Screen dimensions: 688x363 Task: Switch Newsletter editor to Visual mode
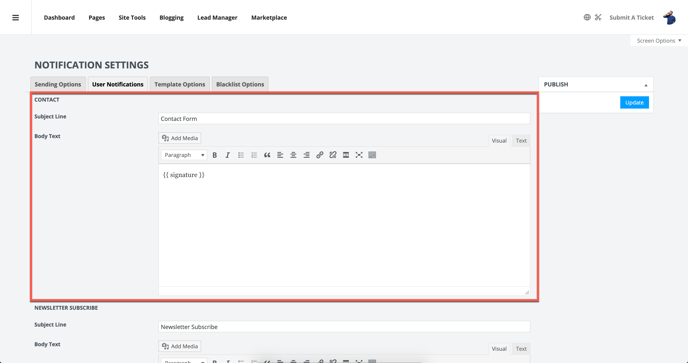(499, 349)
